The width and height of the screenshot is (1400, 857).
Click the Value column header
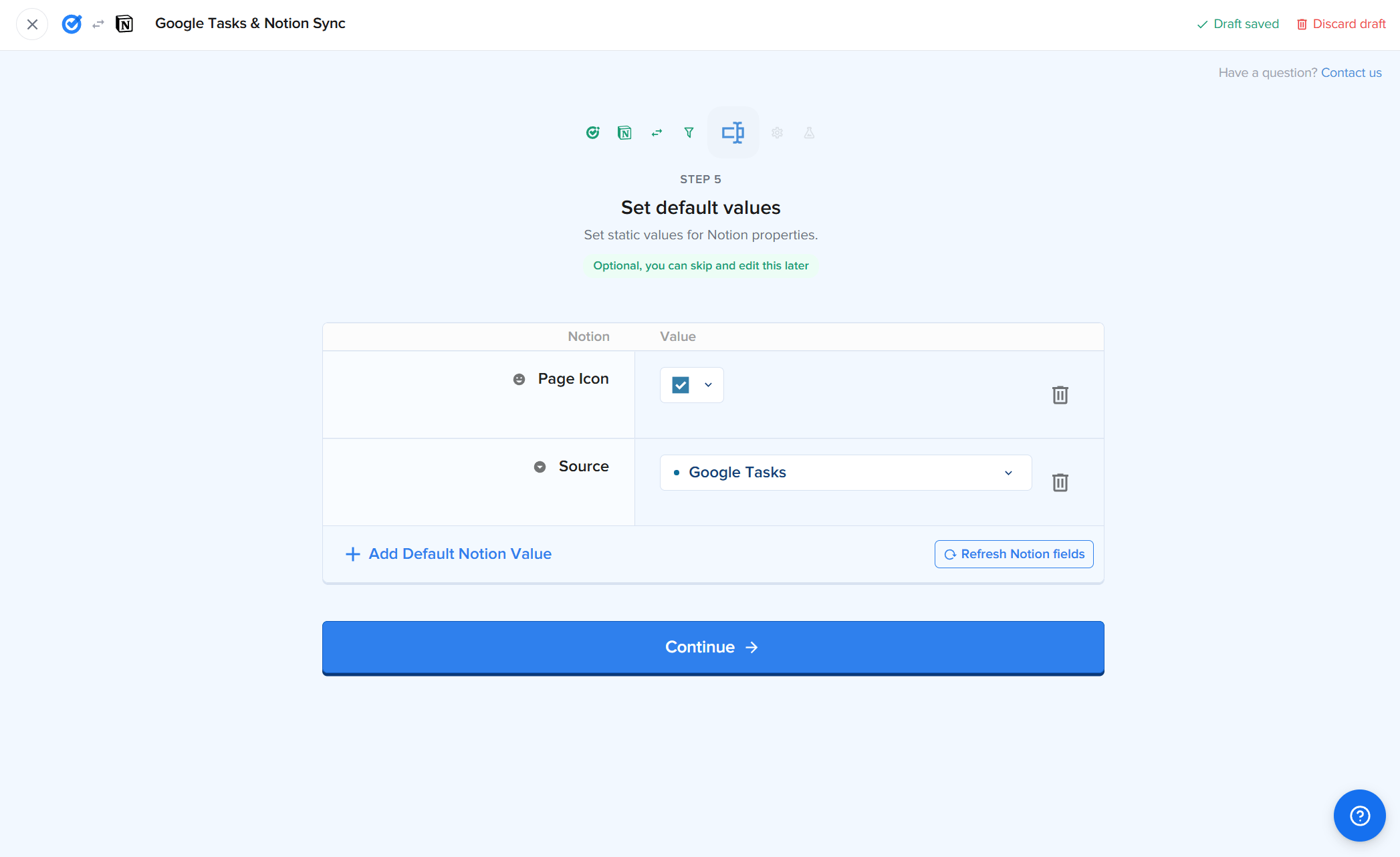[x=678, y=337]
